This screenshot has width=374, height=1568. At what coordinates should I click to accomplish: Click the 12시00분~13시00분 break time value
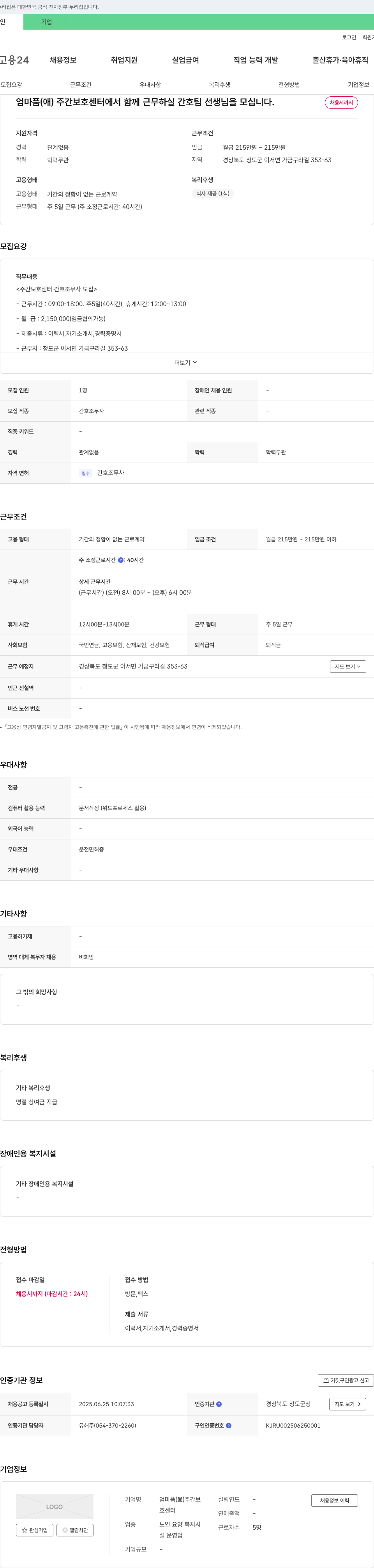tap(104, 624)
